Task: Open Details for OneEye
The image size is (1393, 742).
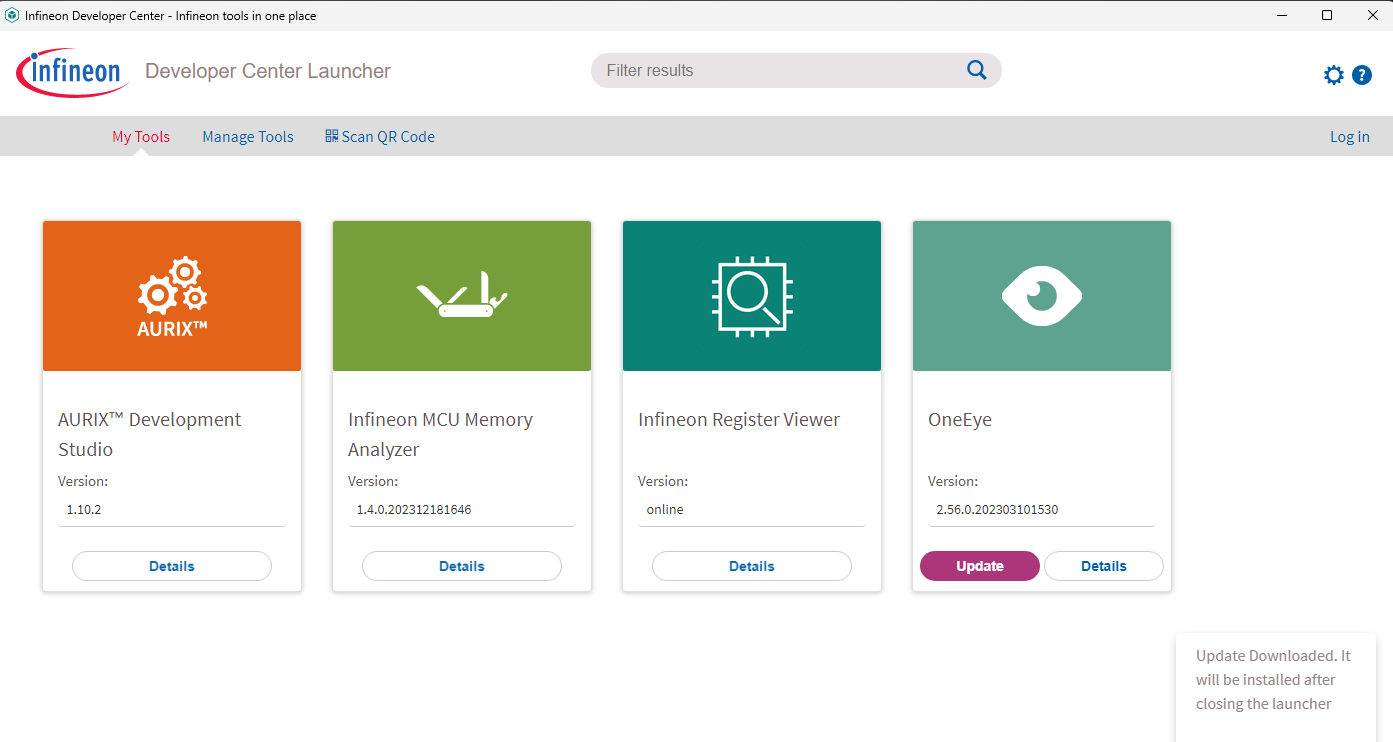Action: pyautogui.click(x=1104, y=566)
